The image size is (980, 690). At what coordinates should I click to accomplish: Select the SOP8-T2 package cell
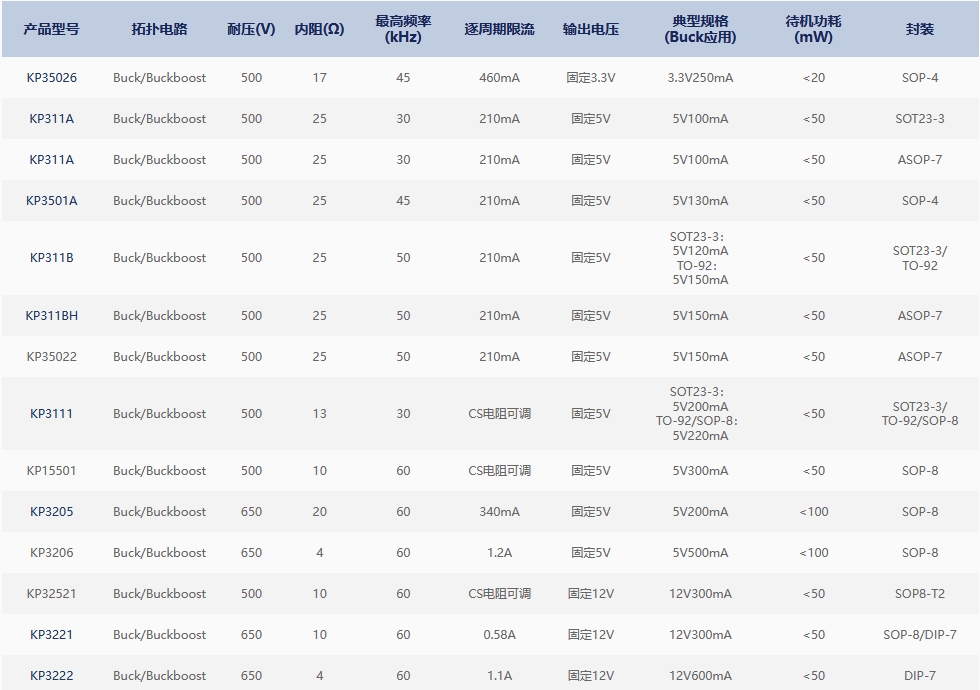click(x=919, y=593)
